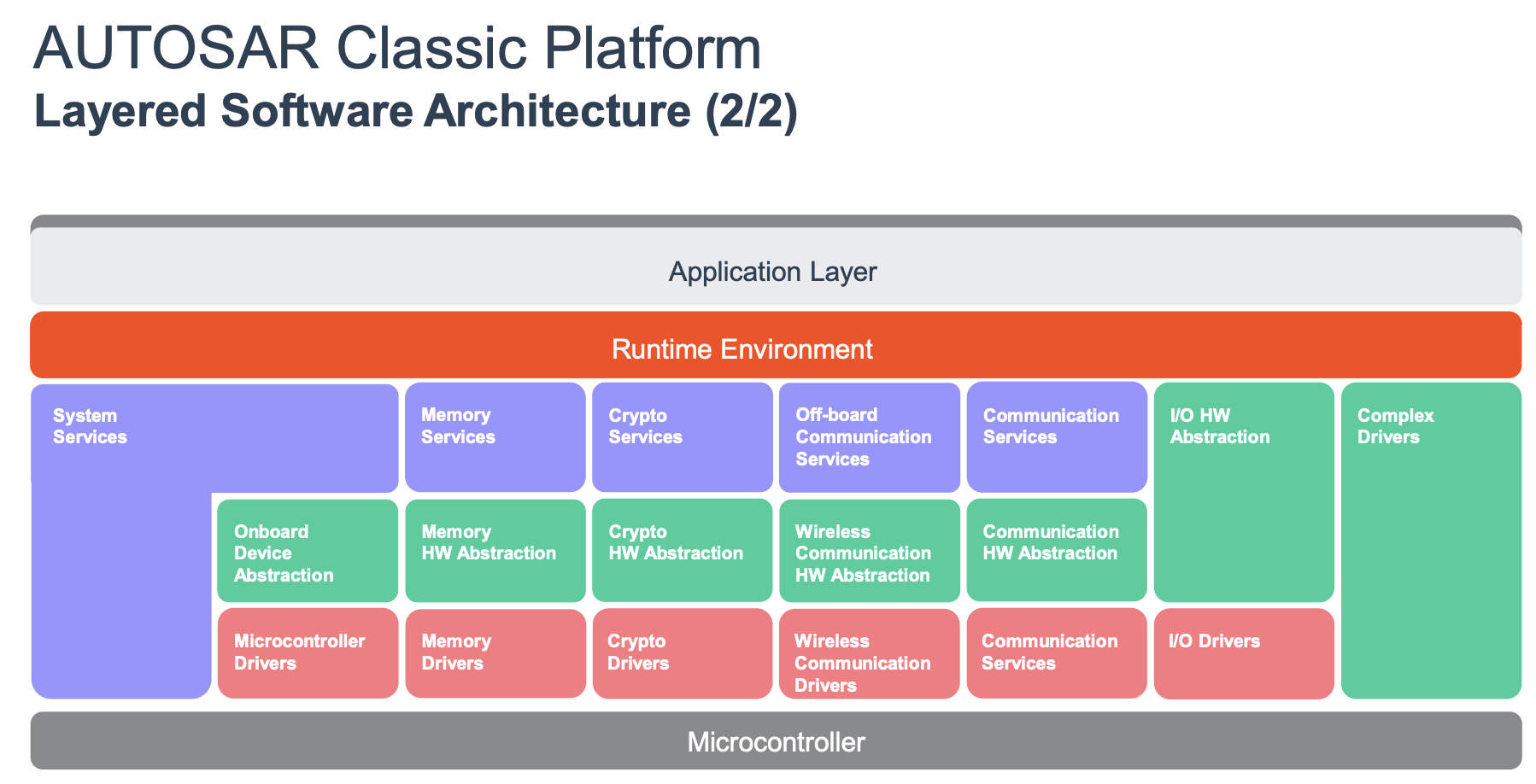This screenshot has width=1536, height=784.
Task: Click the Microcontroller Drivers block
Action: point(308,653)
